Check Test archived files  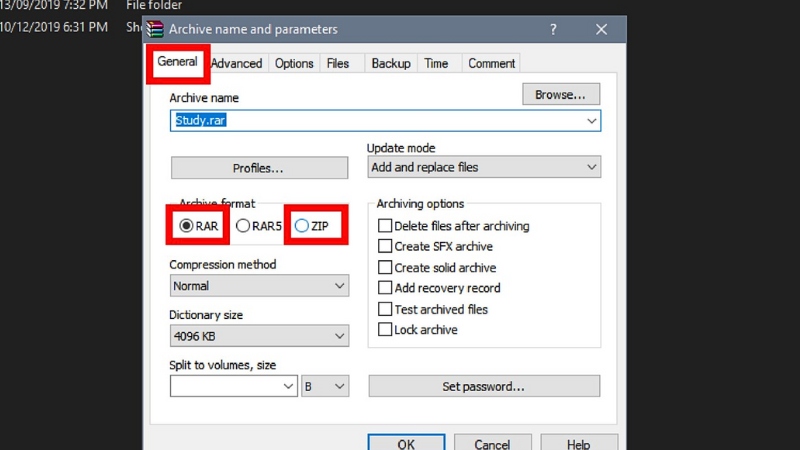(x=433, y=309)
